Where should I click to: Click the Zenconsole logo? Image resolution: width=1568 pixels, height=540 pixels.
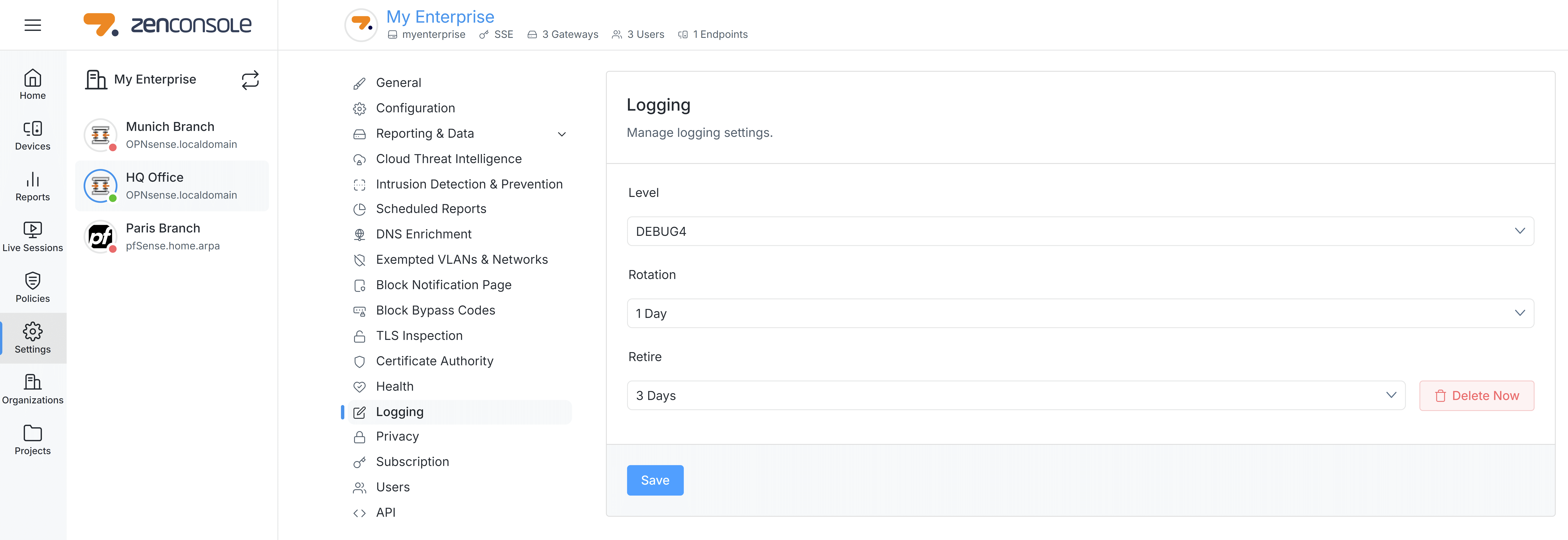click(x=167, y=25)
